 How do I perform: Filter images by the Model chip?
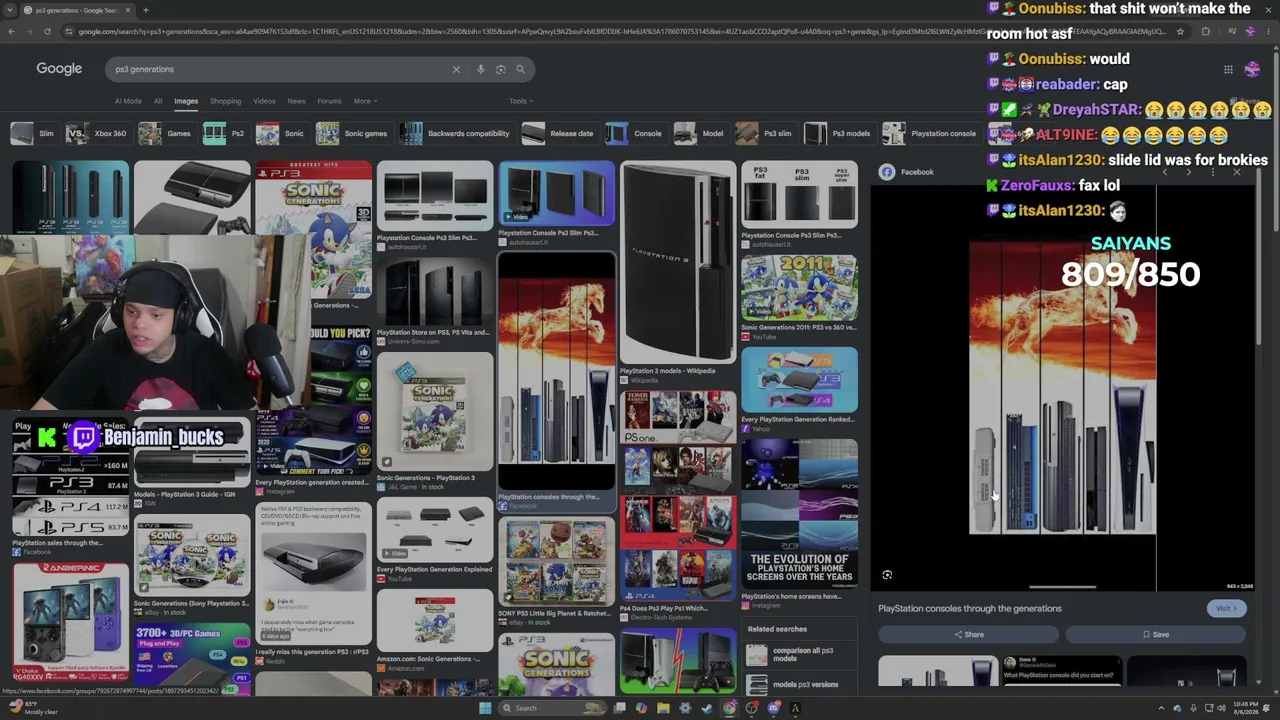pyautogui.click(x=700, y=133)
